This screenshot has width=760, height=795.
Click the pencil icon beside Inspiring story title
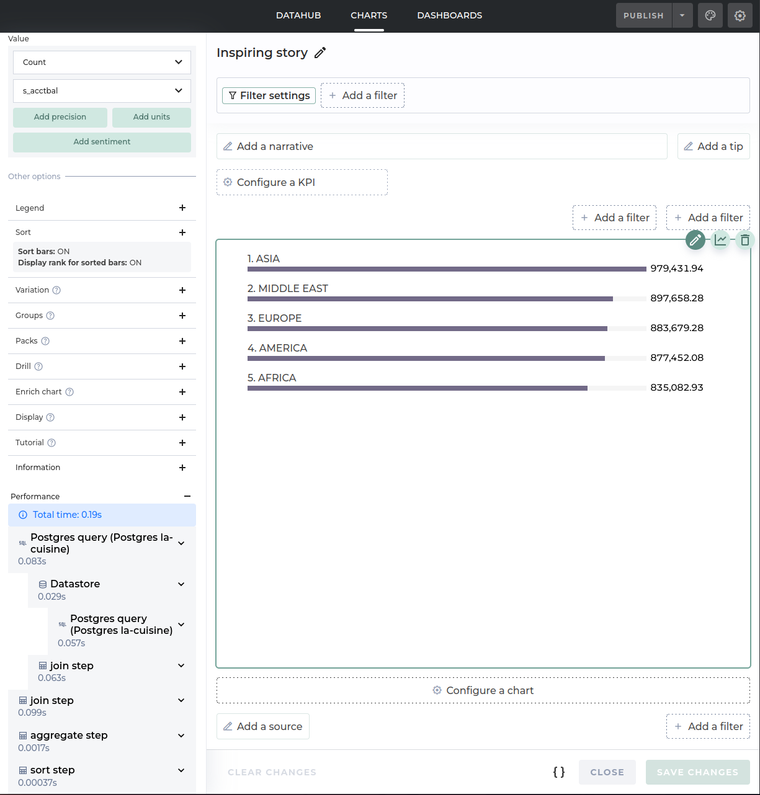click(x=320, y=53)
